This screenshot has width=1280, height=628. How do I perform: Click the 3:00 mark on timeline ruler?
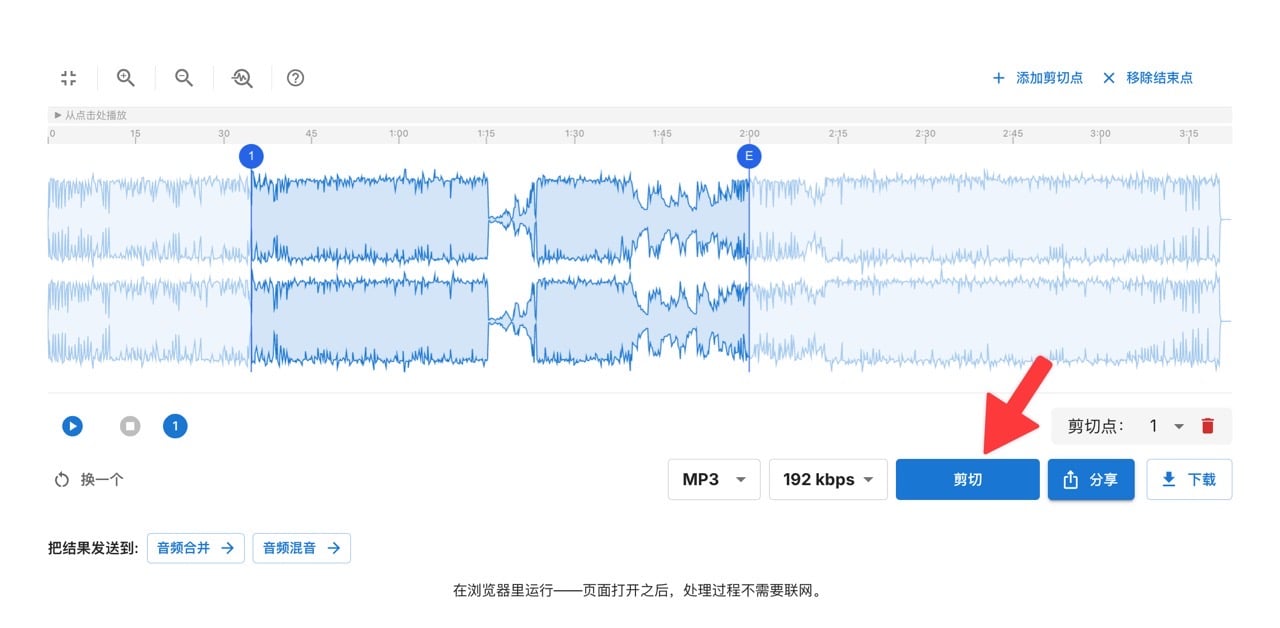click(1100, 133)
